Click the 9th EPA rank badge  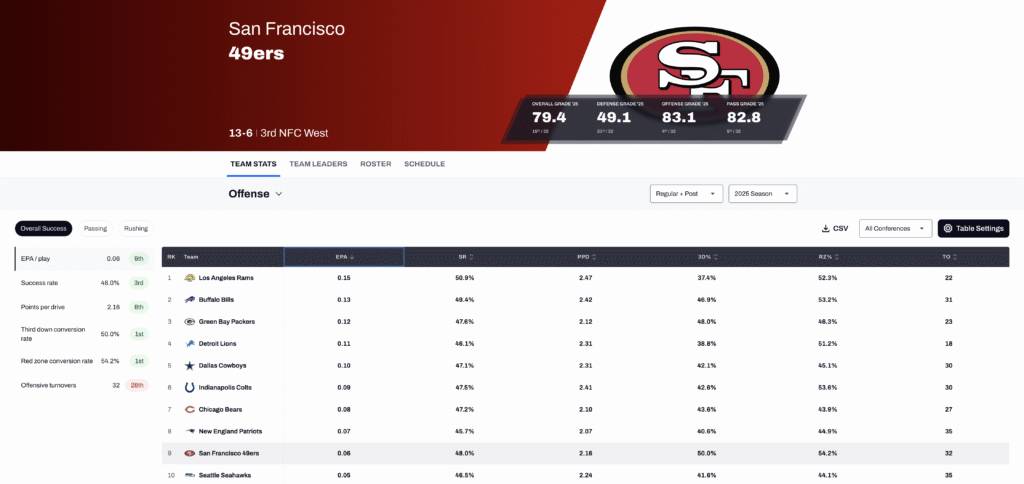click(138, 259)
